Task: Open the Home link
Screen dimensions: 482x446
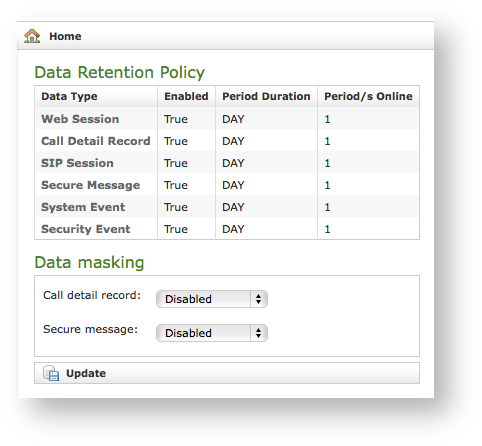Action: [65, 36]
